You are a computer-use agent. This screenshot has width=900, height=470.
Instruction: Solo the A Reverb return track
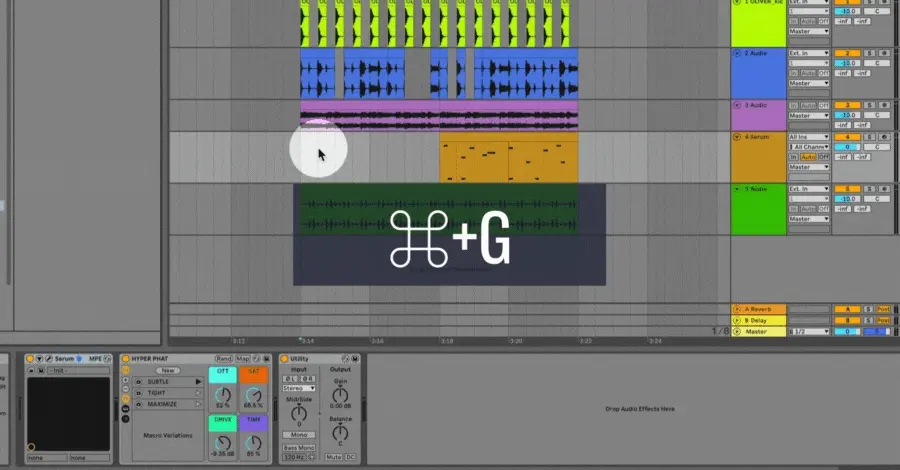(x=868, y=309)
